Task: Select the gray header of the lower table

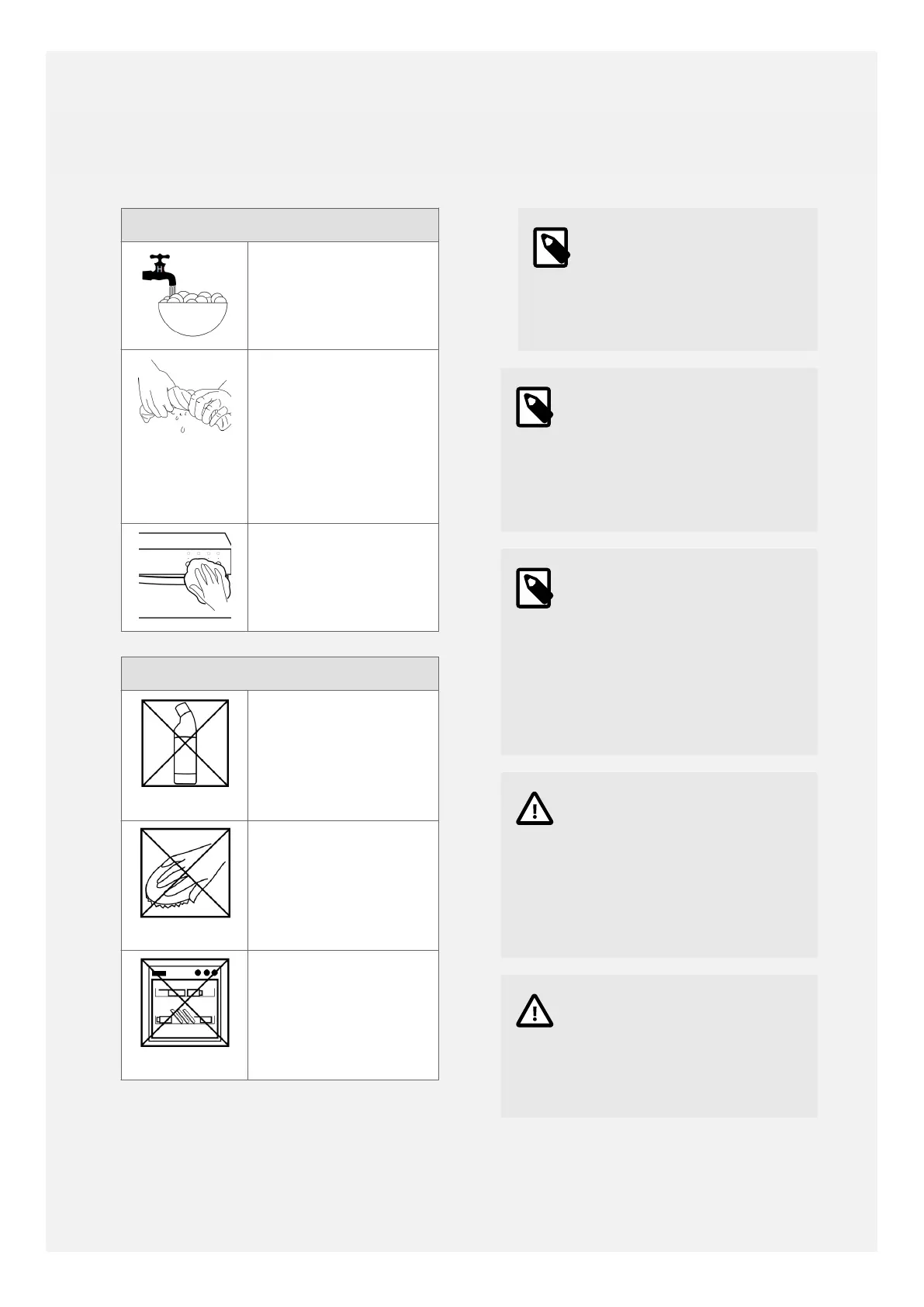Action: 279,674
